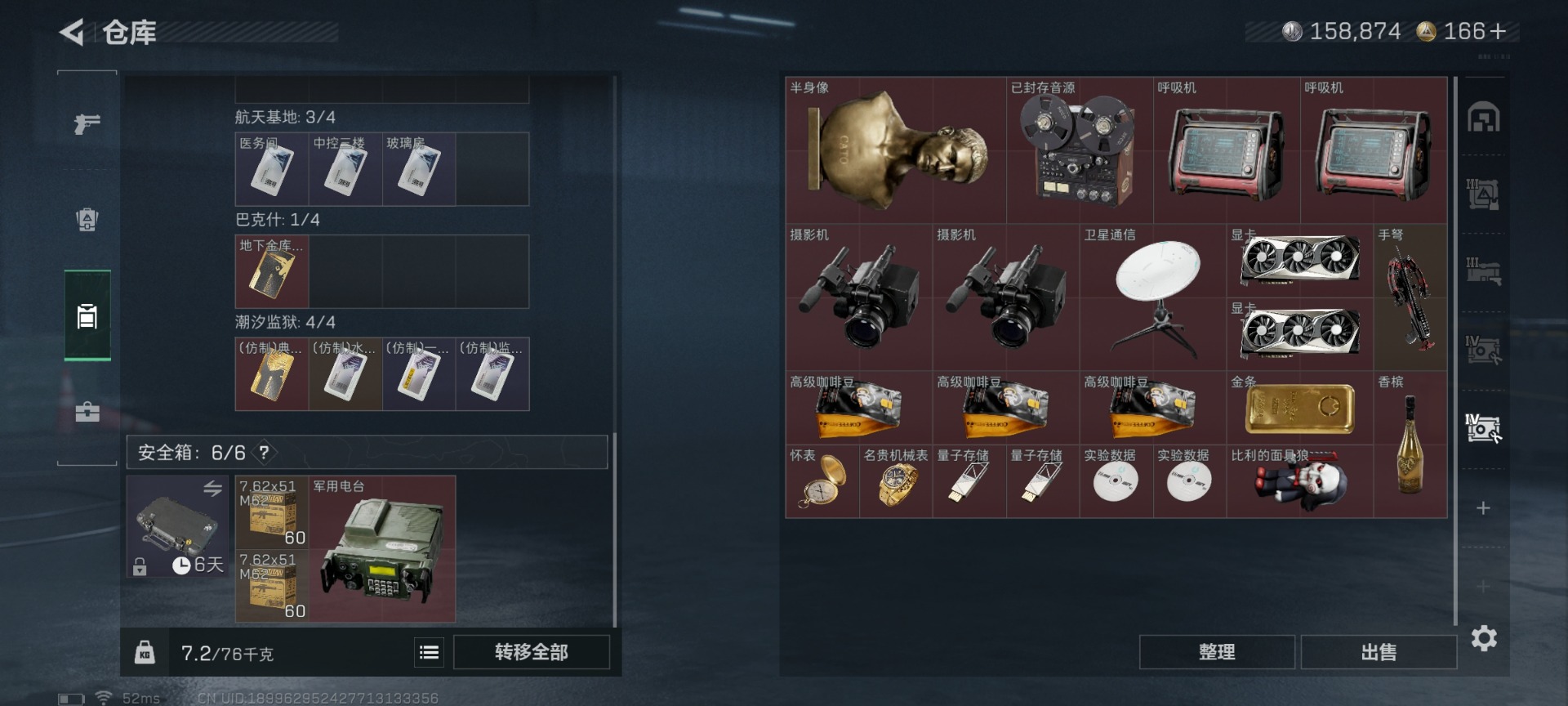Image resolution: width=1568 pixels, height=706 pixels.
Task: Add a new storage box with plus
Action: (1483, 508)
